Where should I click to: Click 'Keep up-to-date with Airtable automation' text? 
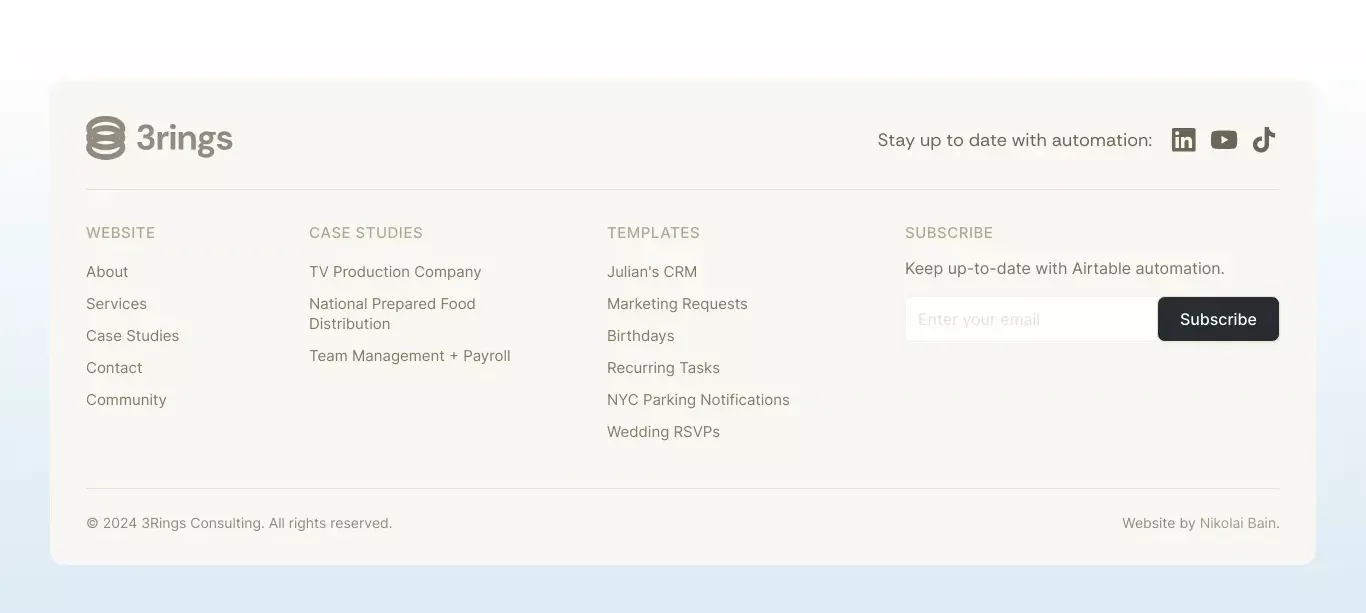pyautogui.click(x=1065, y=269)
